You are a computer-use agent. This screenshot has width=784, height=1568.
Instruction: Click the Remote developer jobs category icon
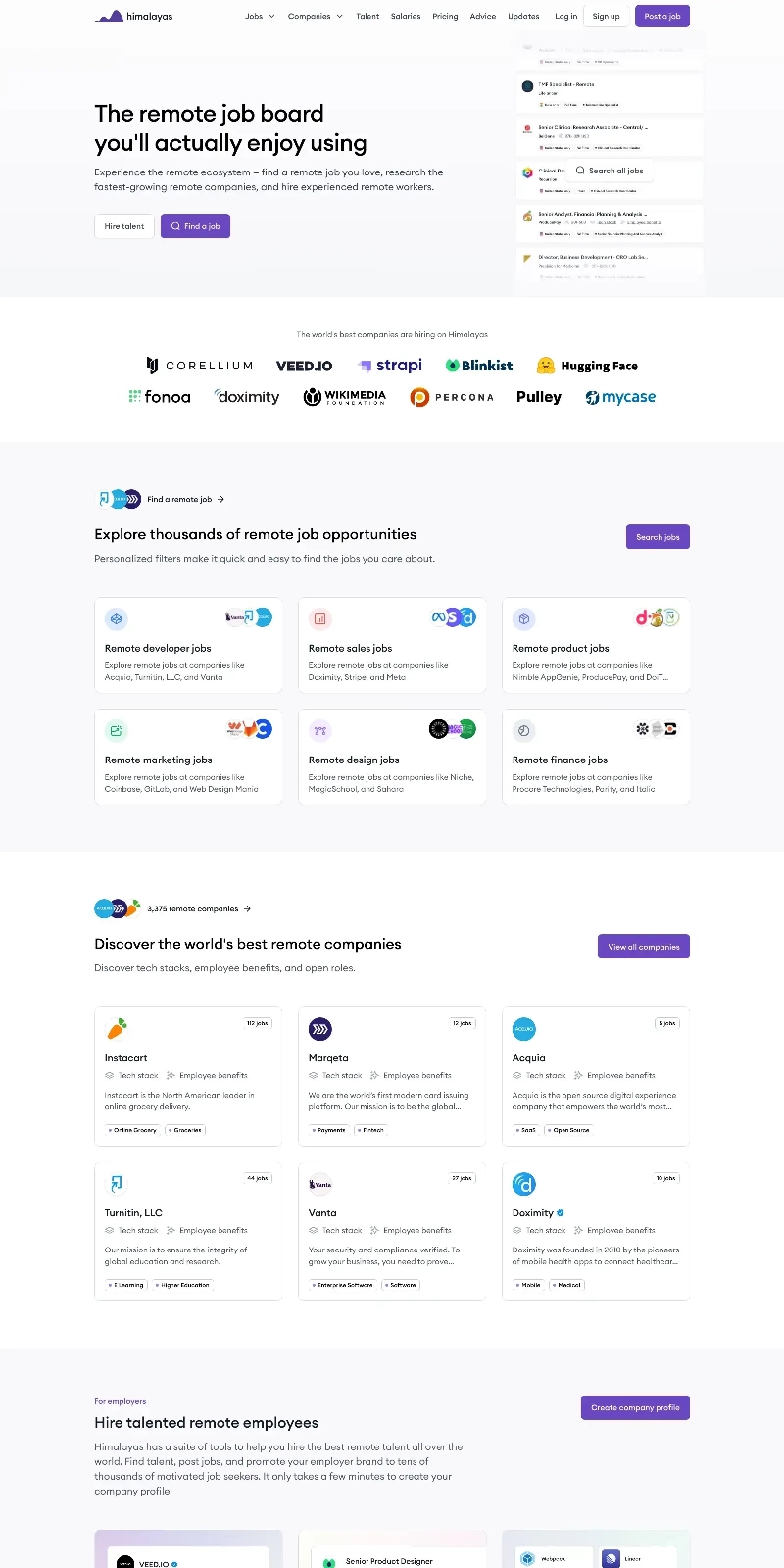[117, 618]
